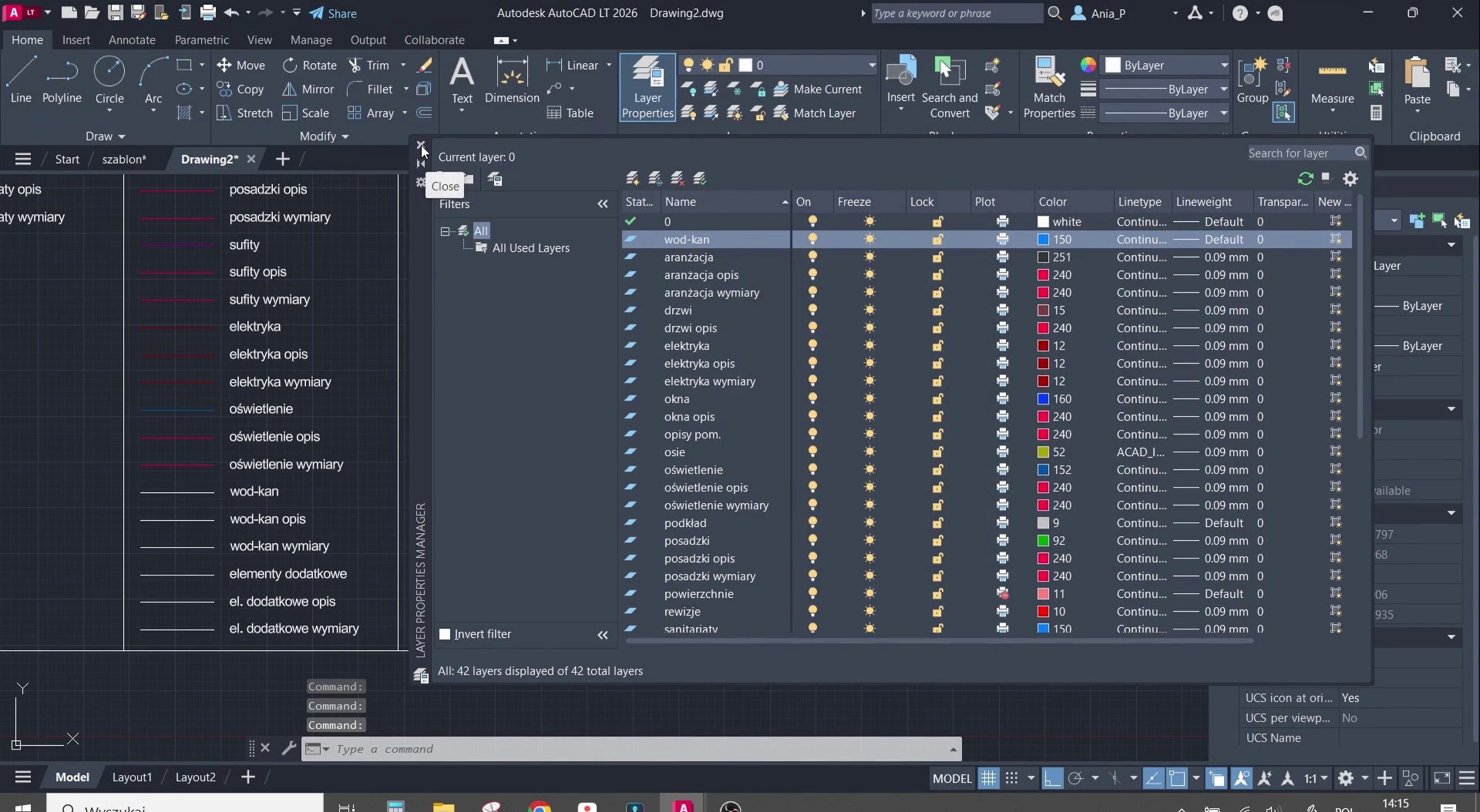The image size is (1480, 812).
Task: Collapse the Filters pane with chevron
Action: 603,204
